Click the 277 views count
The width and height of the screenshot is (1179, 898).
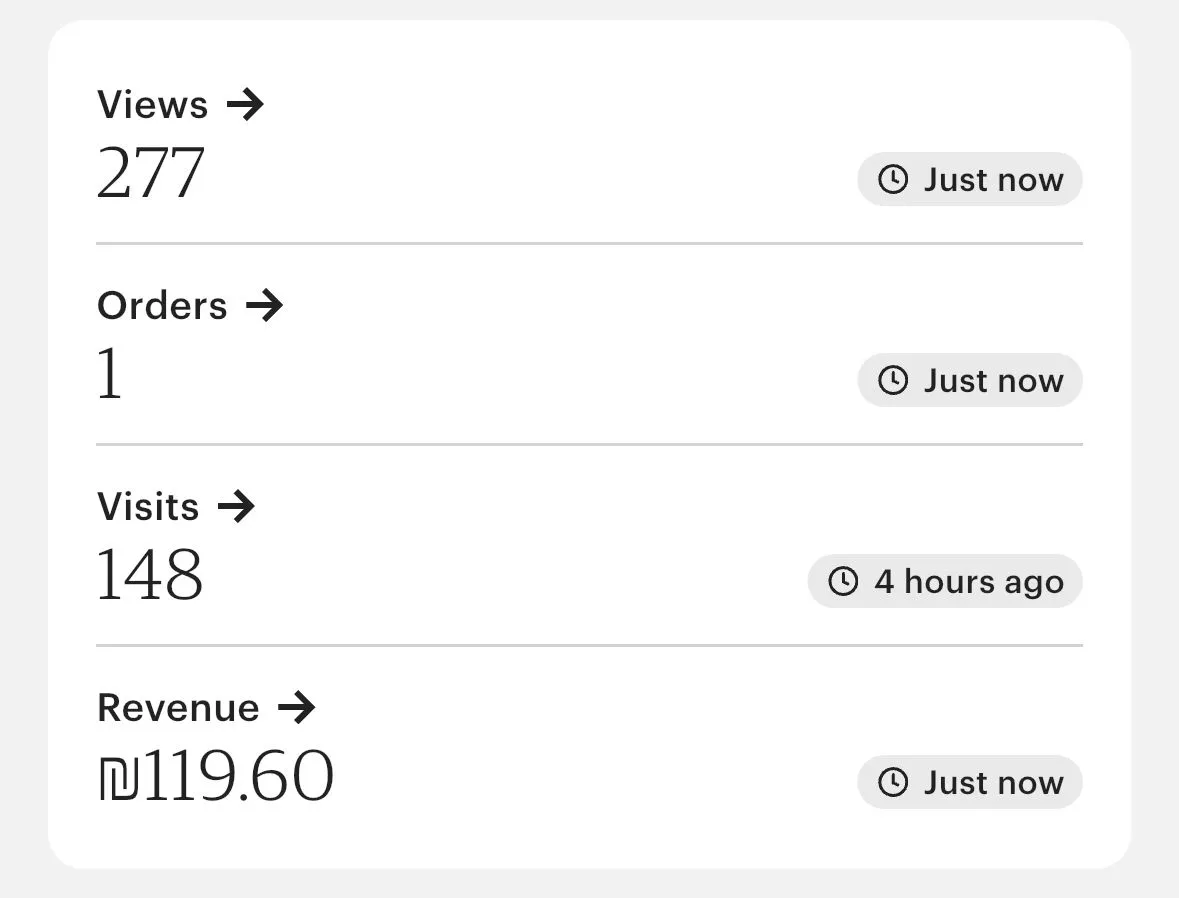(x=151, y=174)
